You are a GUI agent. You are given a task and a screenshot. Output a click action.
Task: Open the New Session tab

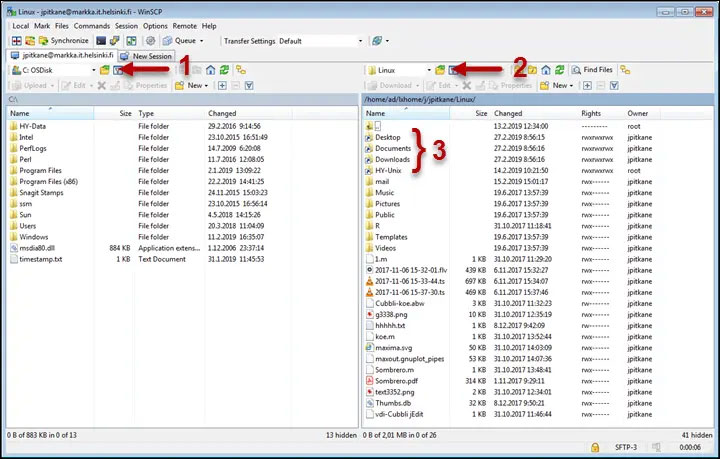(146, 56)
